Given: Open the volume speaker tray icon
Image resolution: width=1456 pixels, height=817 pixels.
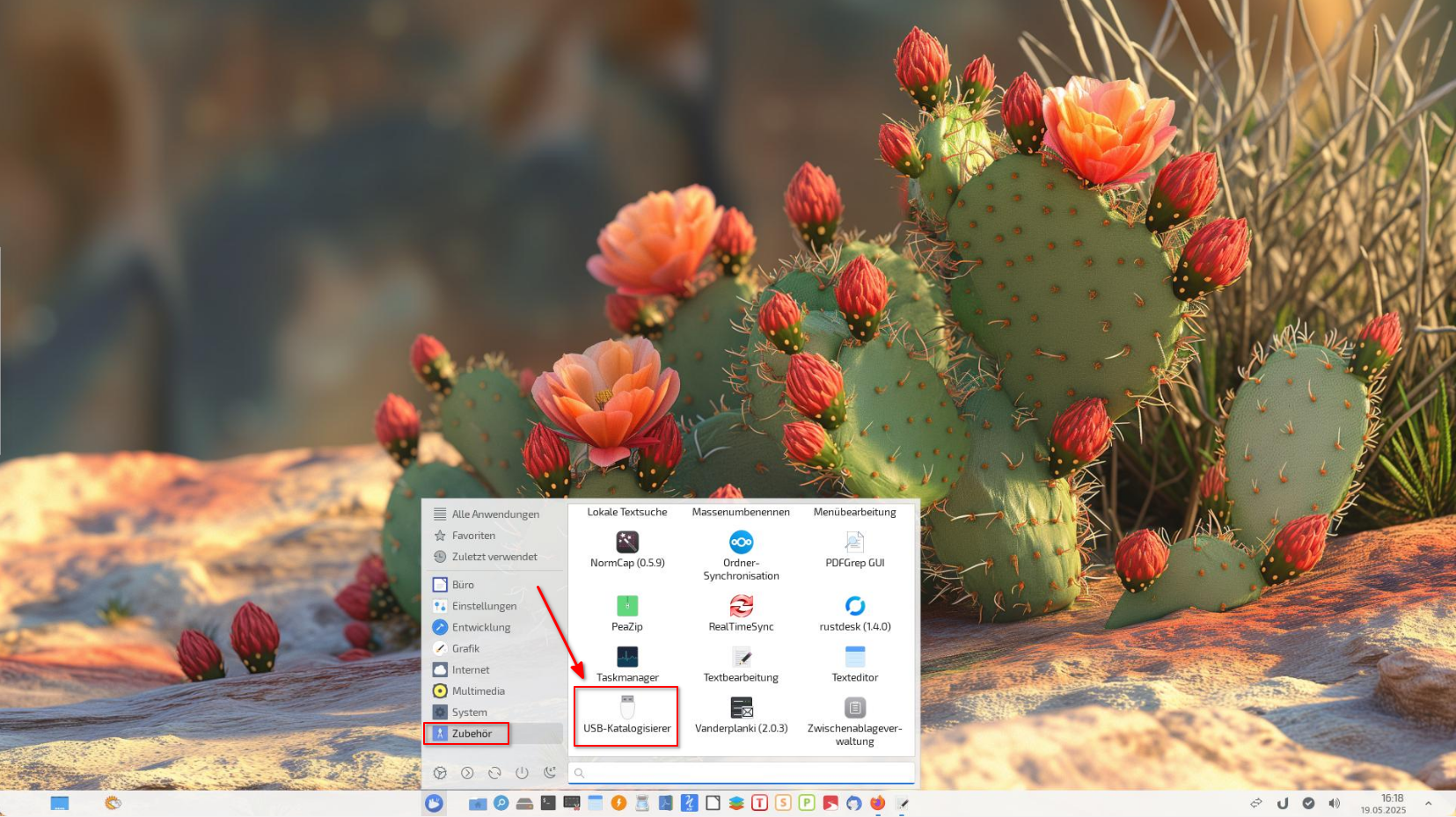Looking at the screenshot, I should tap(1335, 803).
